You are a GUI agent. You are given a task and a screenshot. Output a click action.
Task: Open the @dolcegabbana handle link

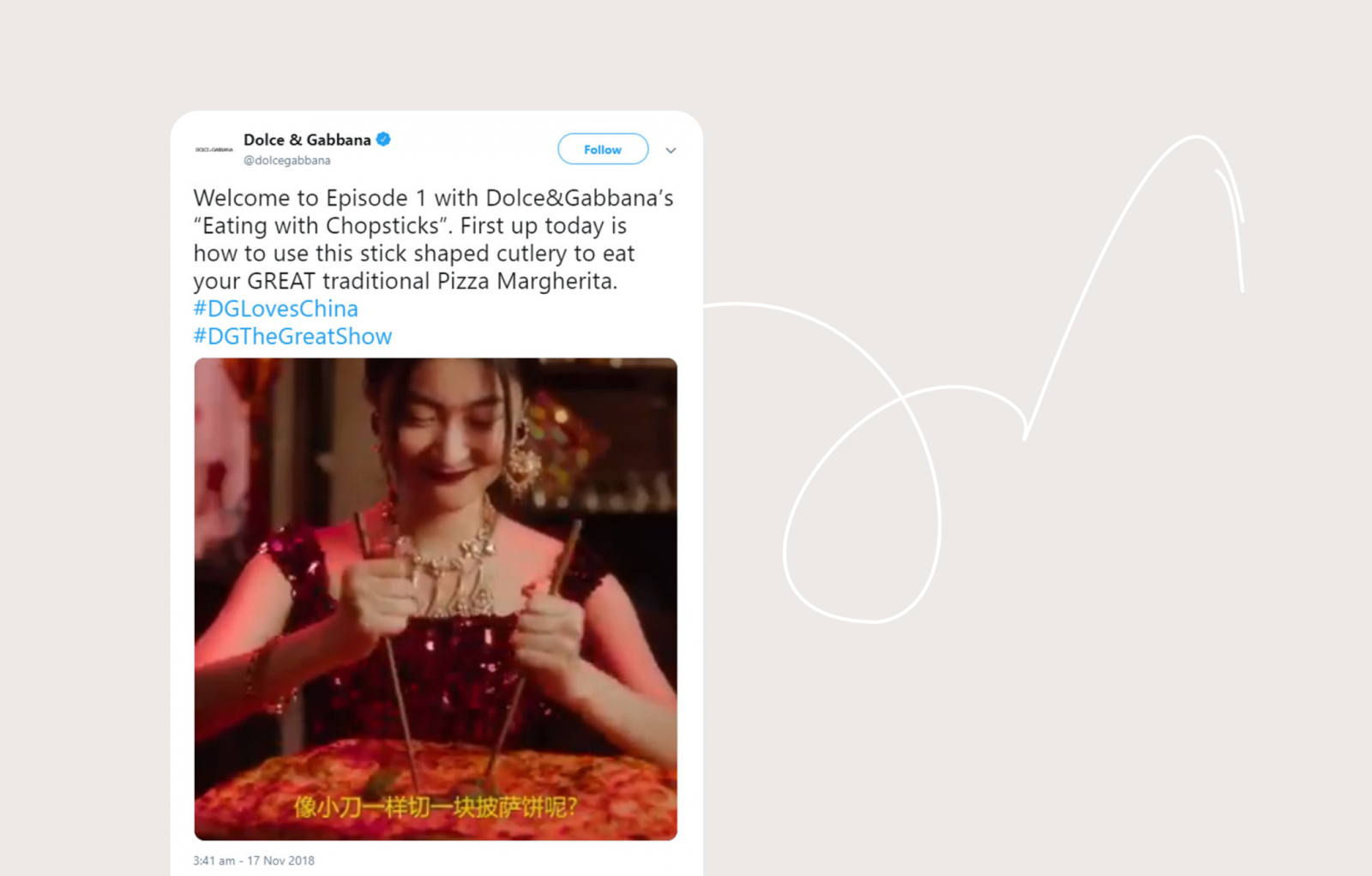point(286,160)
